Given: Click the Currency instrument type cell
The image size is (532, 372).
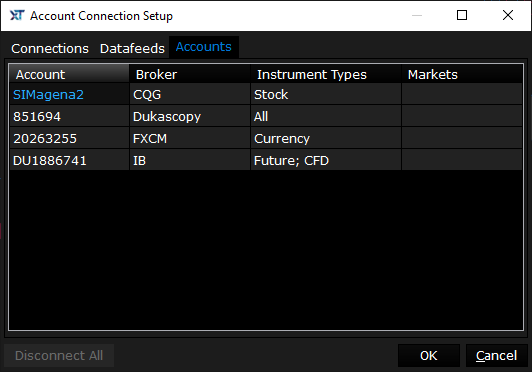Looking at the screenshot, I should (x=326, y=138).
